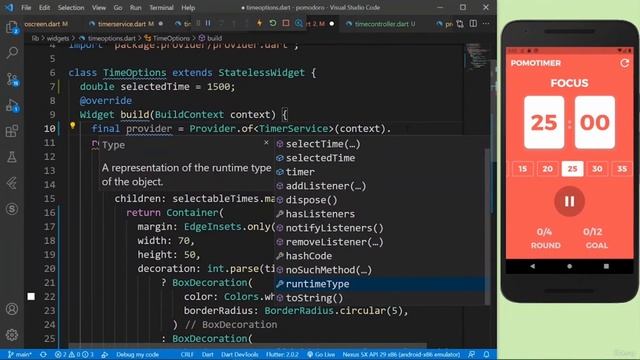Select 25 minute option in emulator

[572, 169]
